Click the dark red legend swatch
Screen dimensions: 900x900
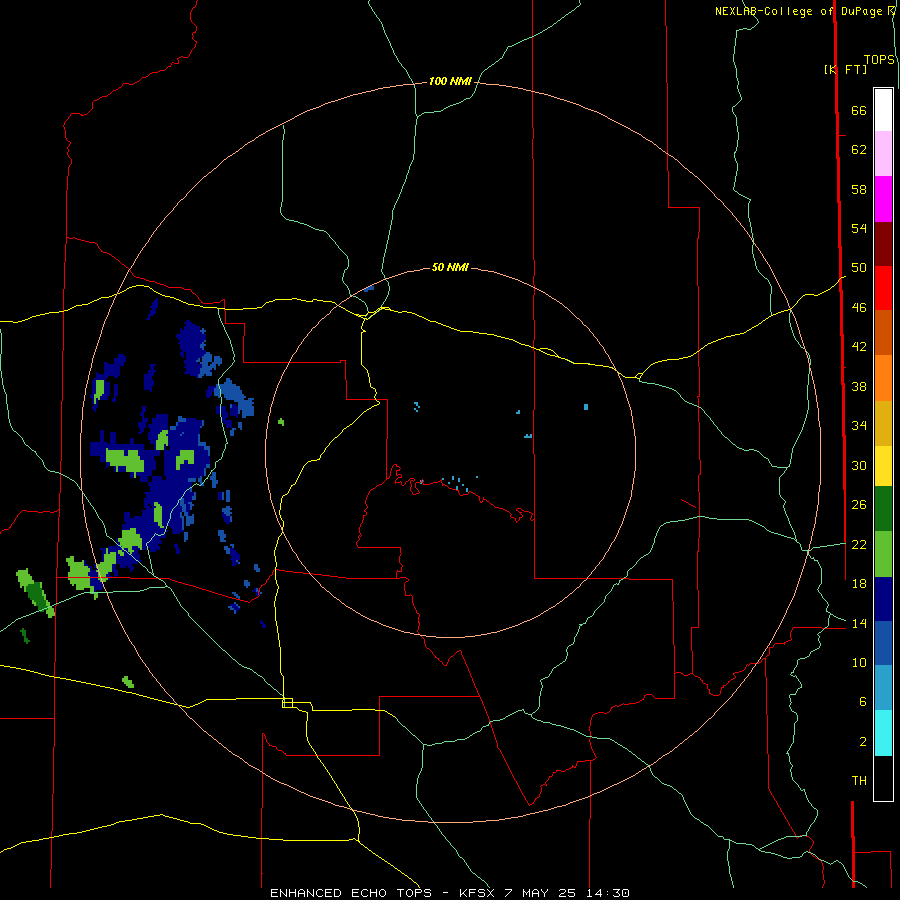883,244
